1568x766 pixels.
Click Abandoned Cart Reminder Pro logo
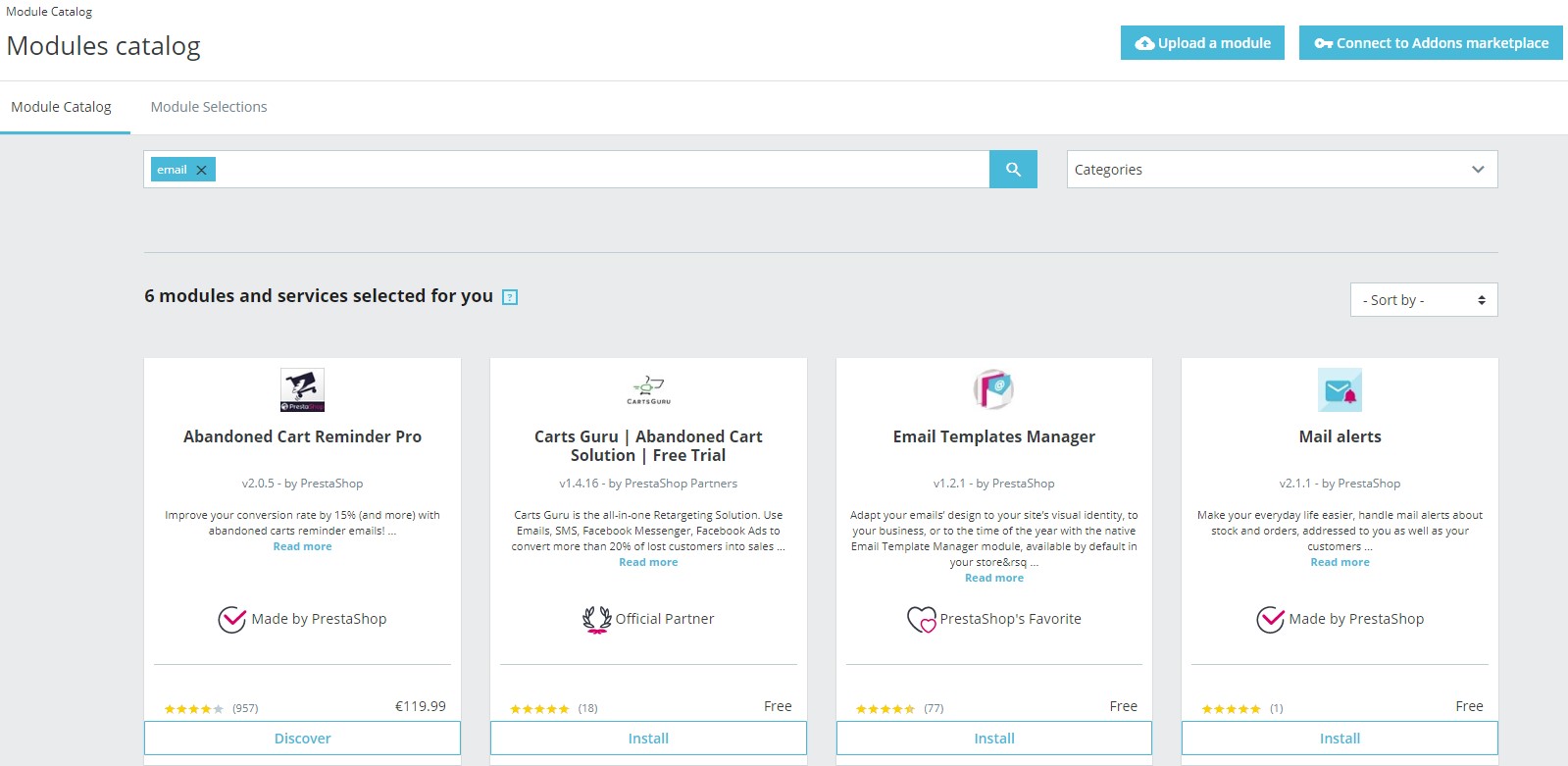tap(302, 390)
